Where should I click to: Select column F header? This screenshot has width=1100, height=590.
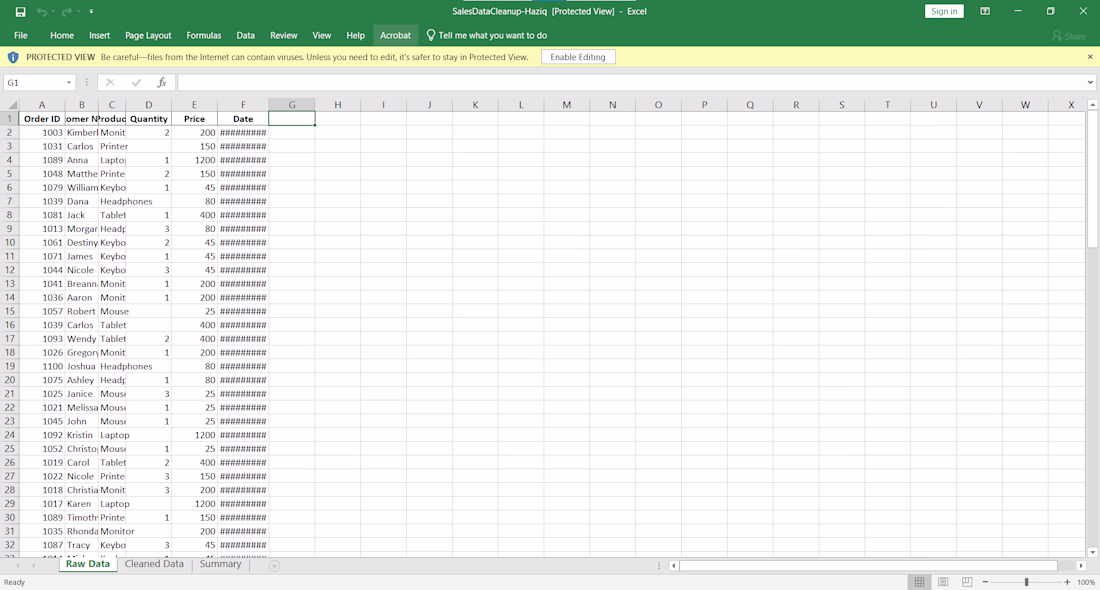click(243, 105)
